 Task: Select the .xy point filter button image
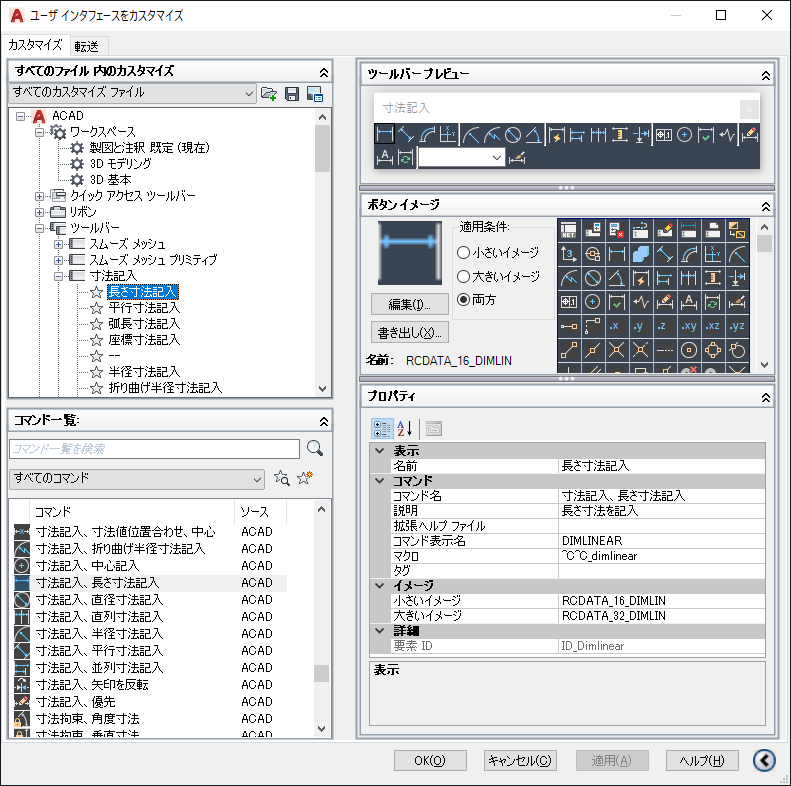(689, 326)
